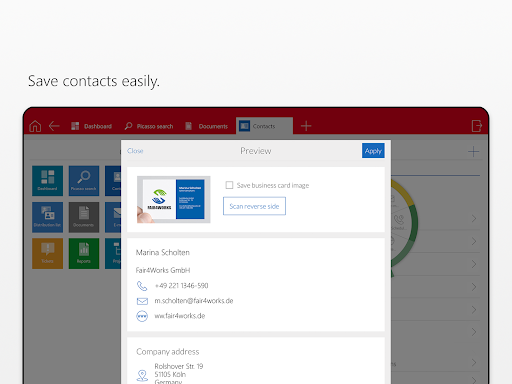Enable Save business card image checkbox
The image size is (512, 384).
[229, 185]
